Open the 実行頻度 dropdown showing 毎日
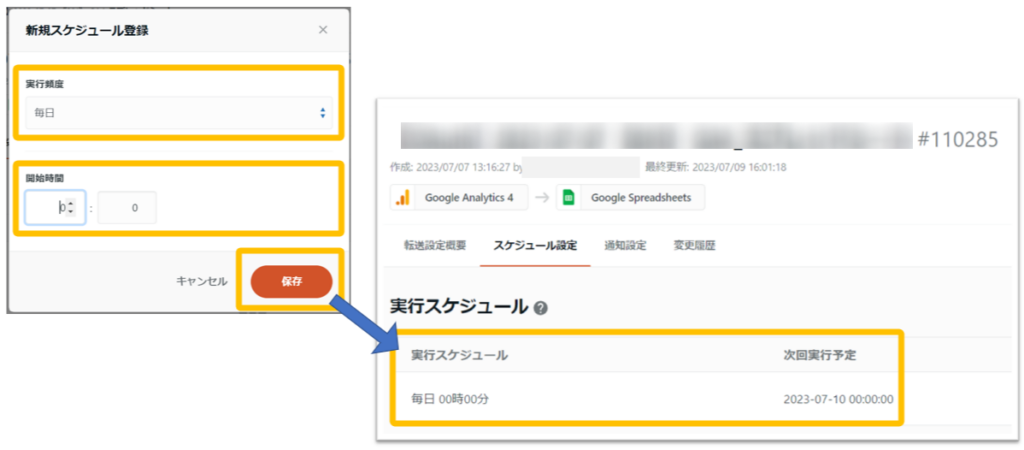 coord(176,113)
